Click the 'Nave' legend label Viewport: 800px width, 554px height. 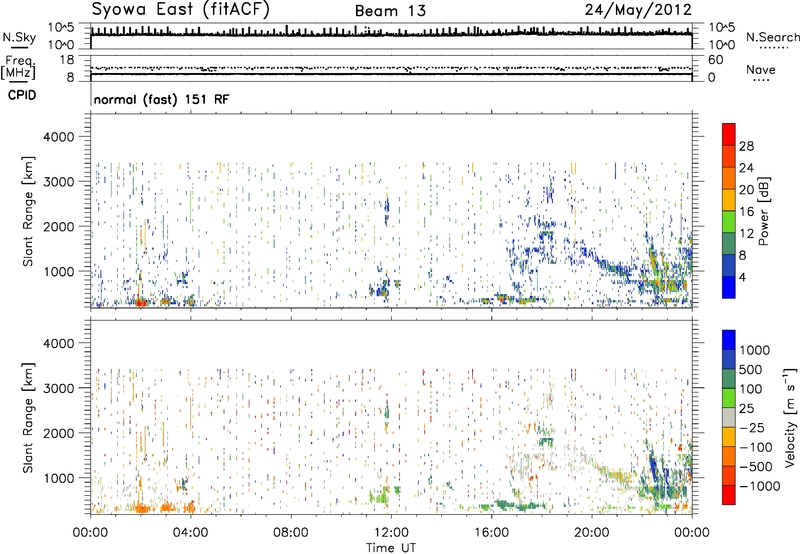click(x=761, y=70)
